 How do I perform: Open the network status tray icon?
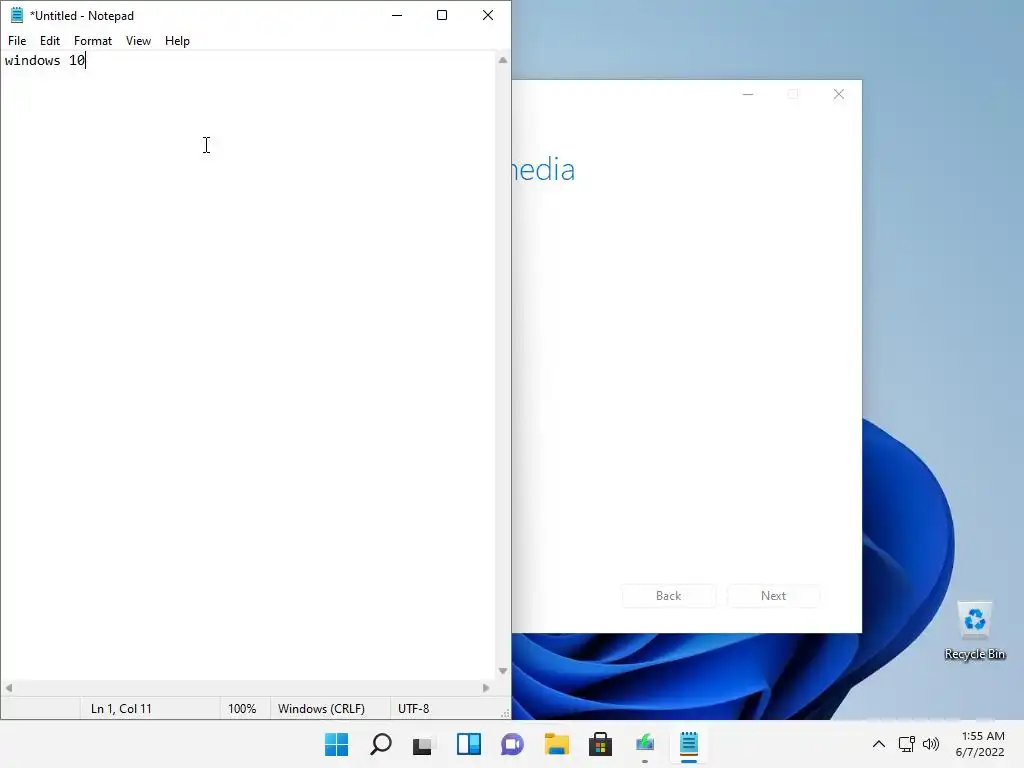906,744
